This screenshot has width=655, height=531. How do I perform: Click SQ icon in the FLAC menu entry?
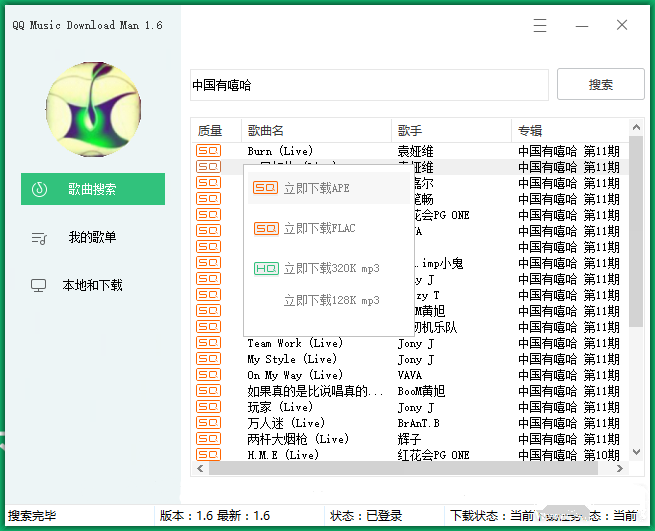(266, 229)
